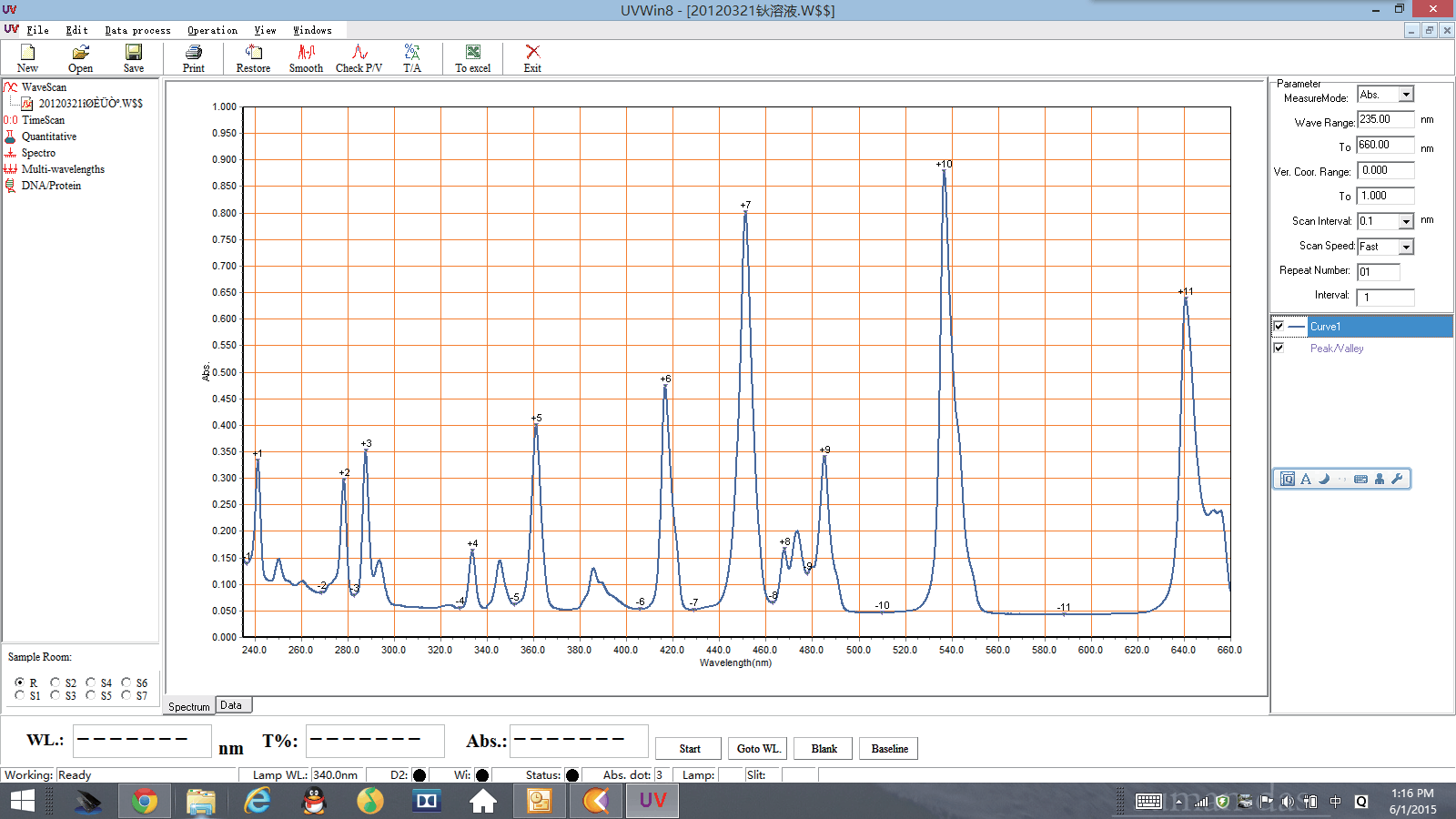Open a file with the Open icon
This screenshot has width=1456, height=819.
(80, 58)
